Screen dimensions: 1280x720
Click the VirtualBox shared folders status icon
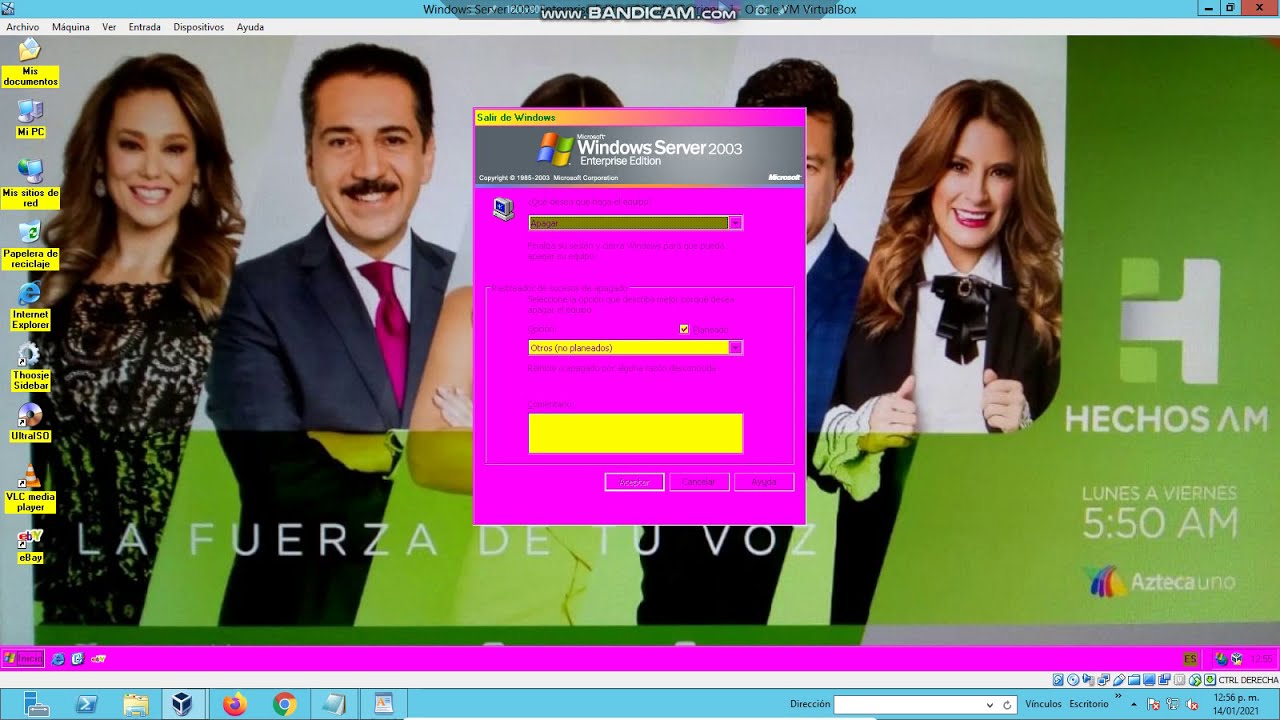(x=1134, y=680)
